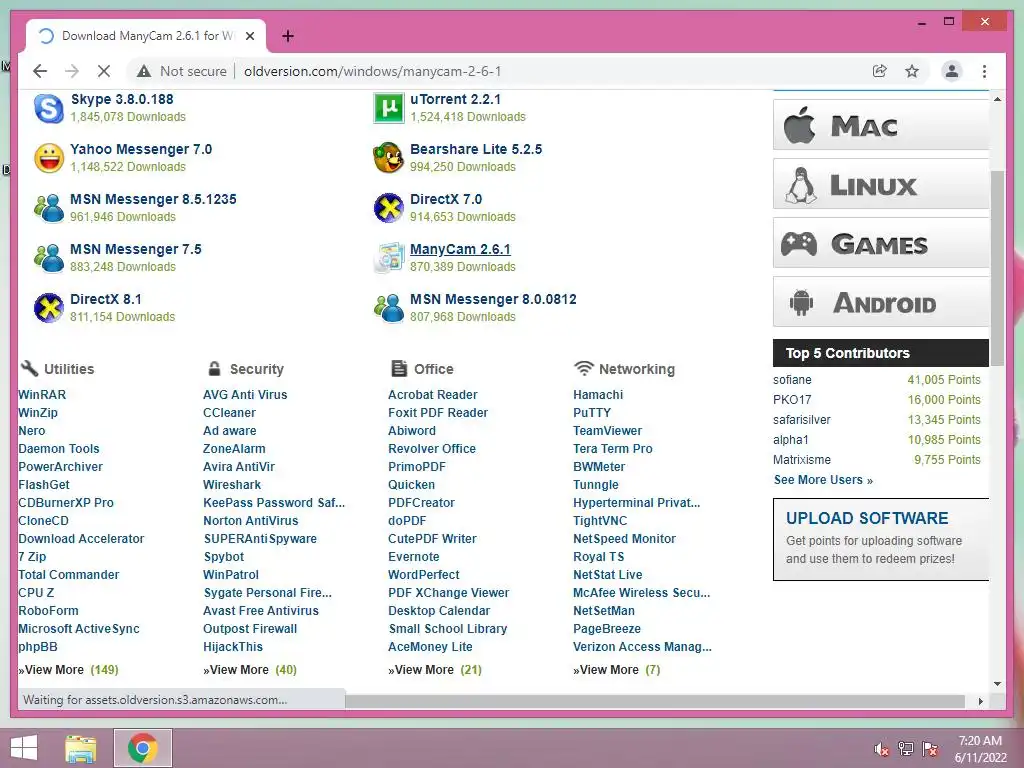Click the MSN Messenger 7.5 icon
This screenshot has height=768, width=1024.
(x=49, y=258)
